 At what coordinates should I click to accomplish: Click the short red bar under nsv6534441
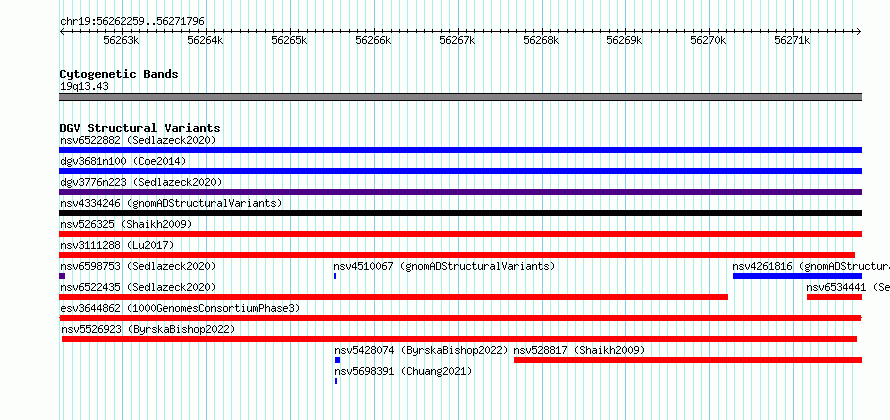coord(834,297)
